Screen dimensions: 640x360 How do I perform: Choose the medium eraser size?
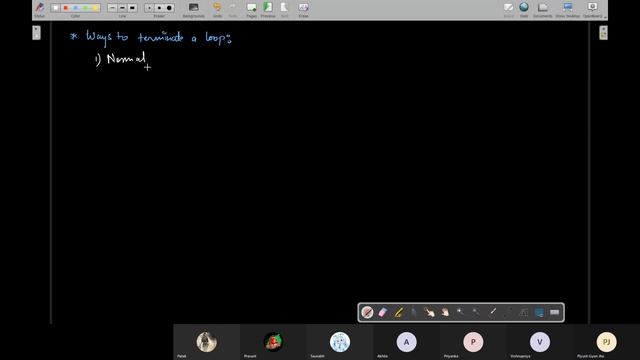coord(159,8)
